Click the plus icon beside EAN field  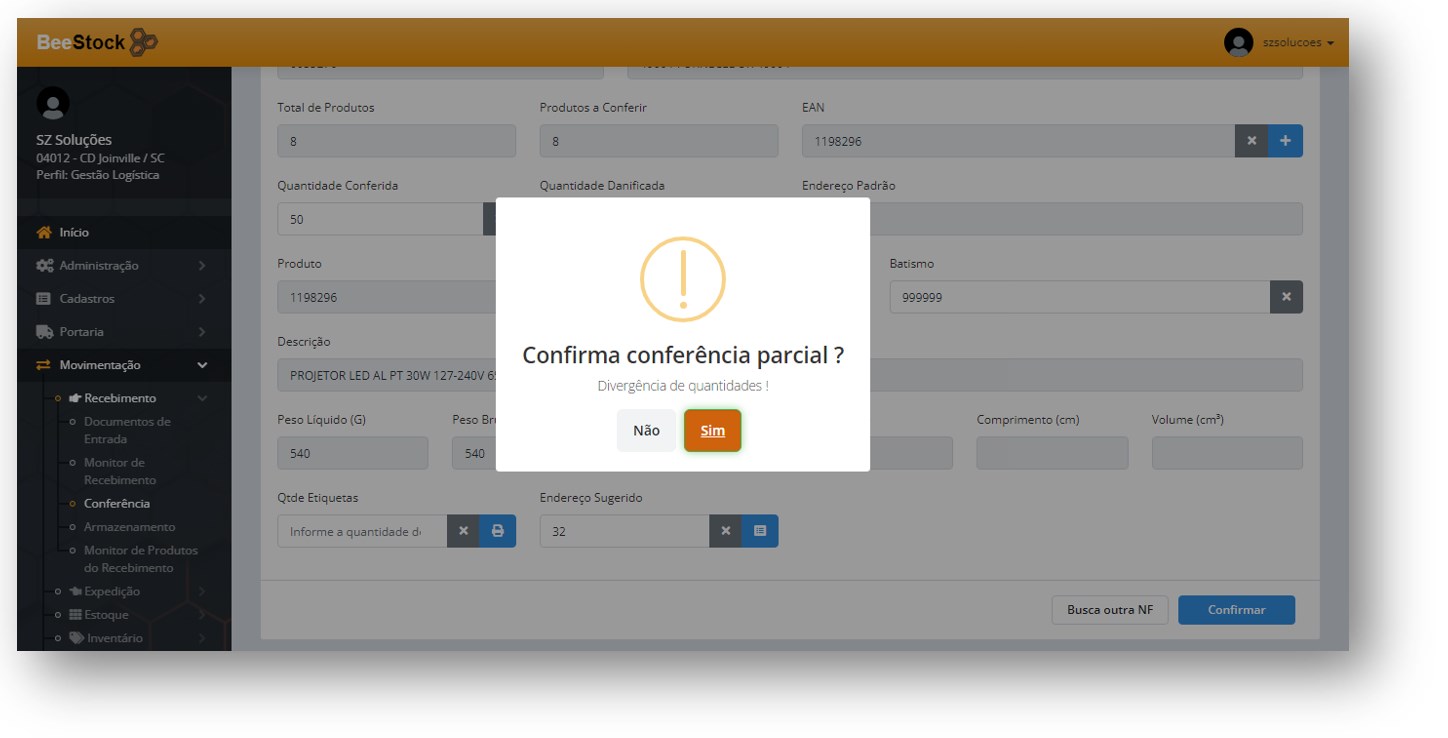pos(1285,141)
